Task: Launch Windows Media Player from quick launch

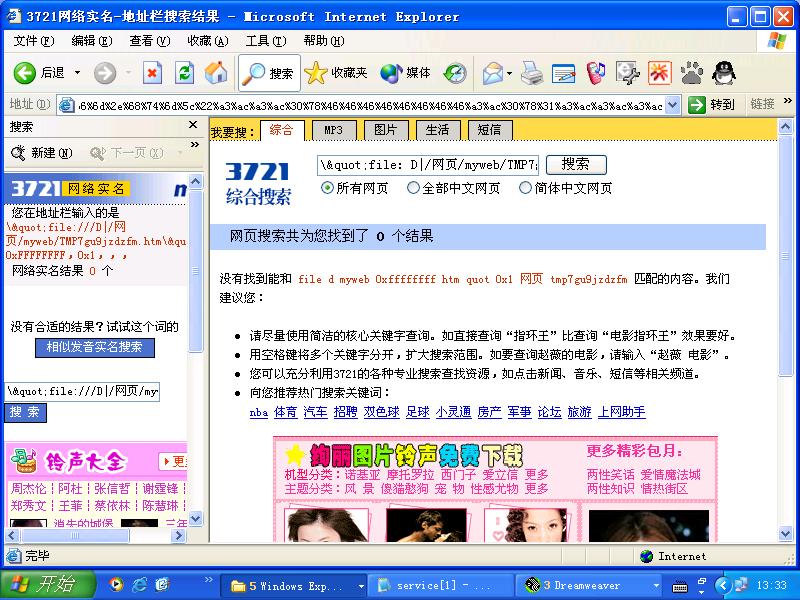Action: [x=116, y=585]
